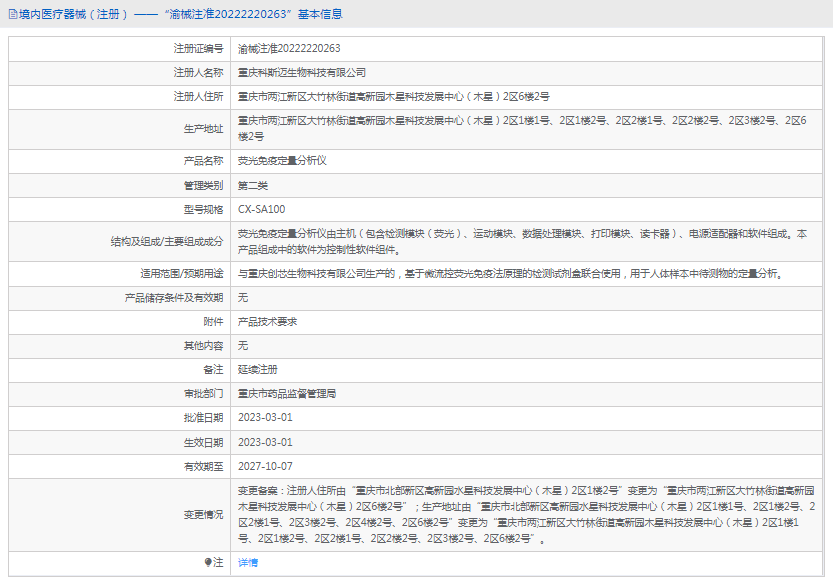Screen dimensions: 833x582
Task: Select registrant name 重庆科斯迈生物科技有限公司
Action: tap(302, 73)
